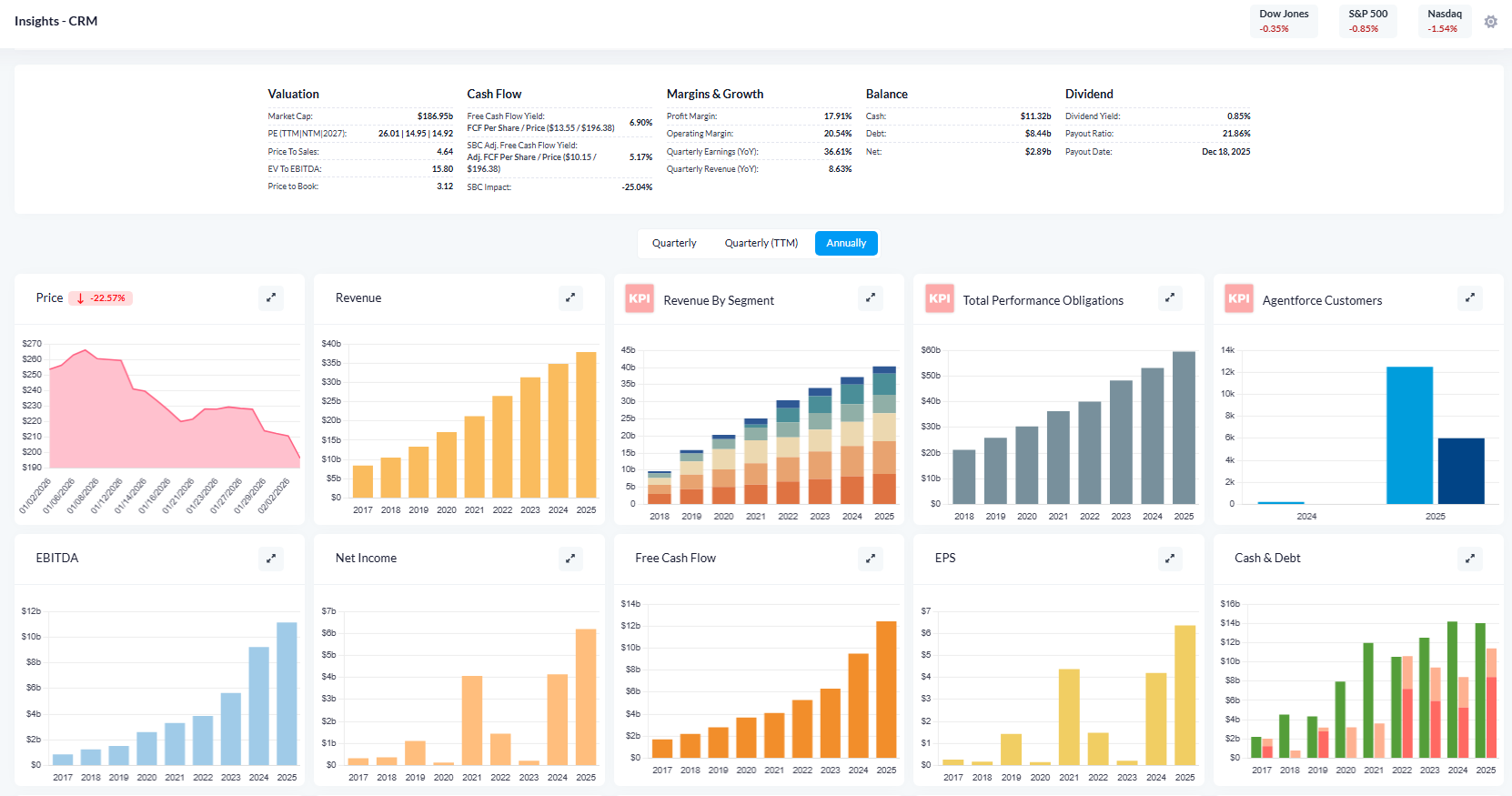Click the Nasdaq index tile
Screen dimensions: 1512x796
pos(1444,21)
